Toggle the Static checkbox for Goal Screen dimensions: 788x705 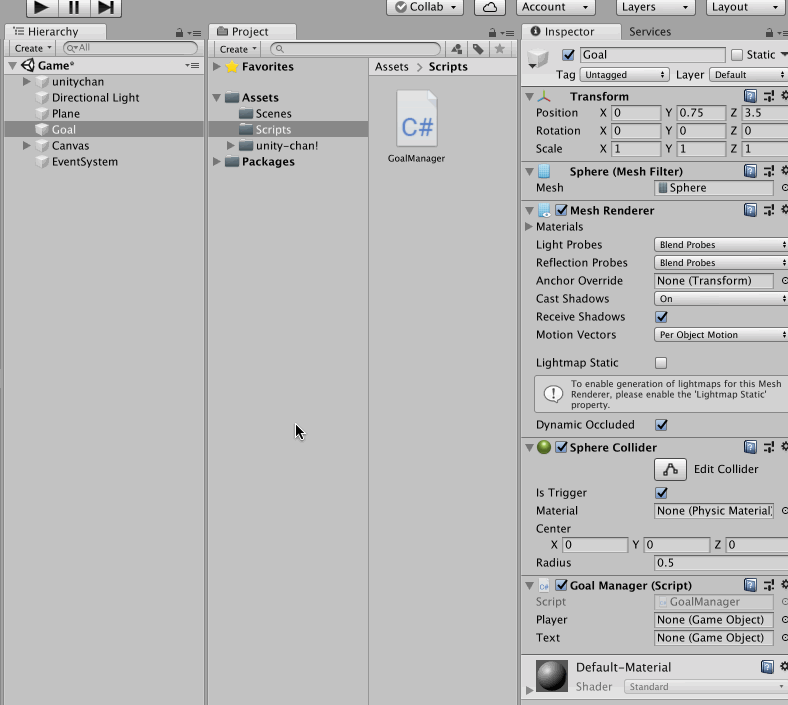click(737, 55)
